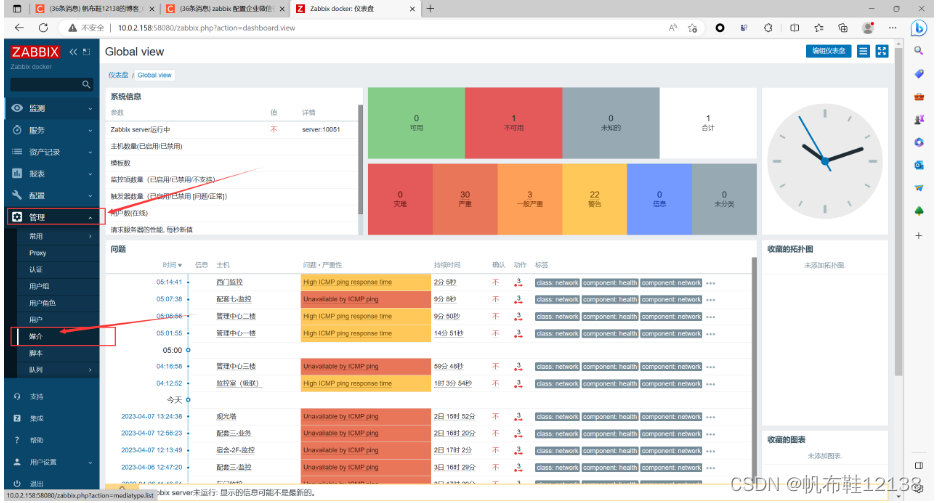937x503 pixels.
Task: Click the hide-sidebar icon beside collapse chevrons
Action: [87, 52]
